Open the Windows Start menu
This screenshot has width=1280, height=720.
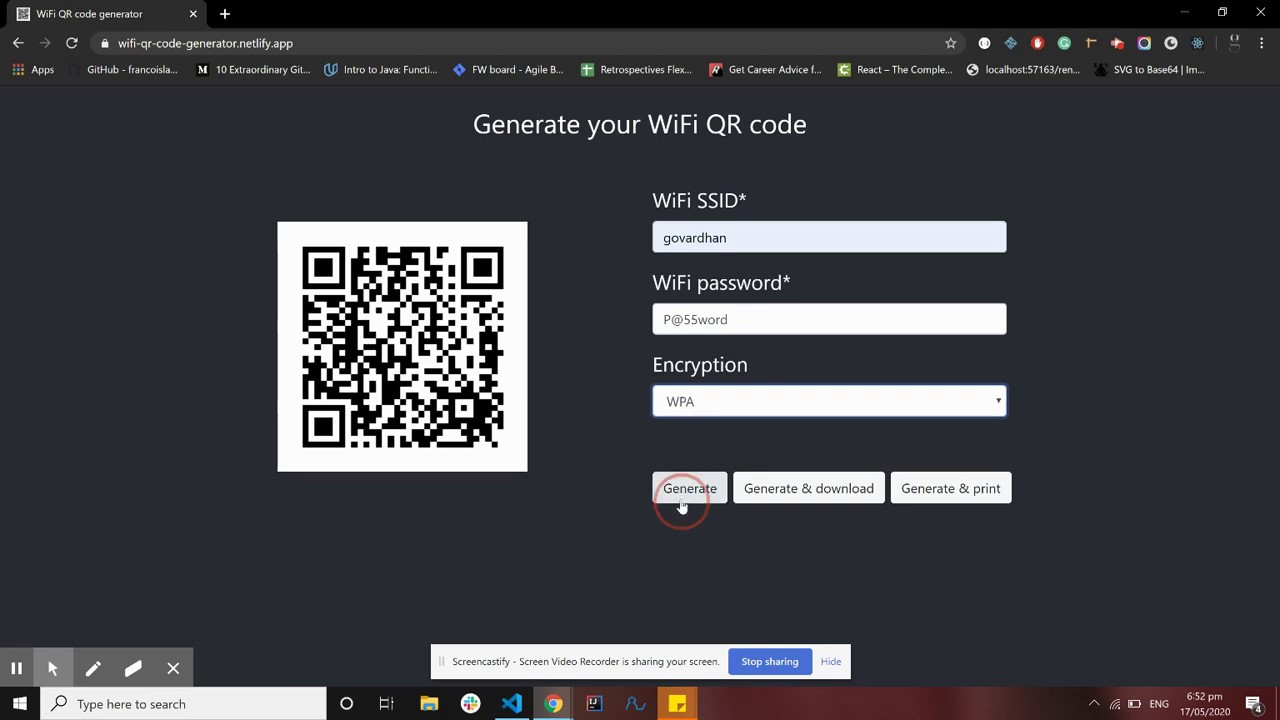20,704
